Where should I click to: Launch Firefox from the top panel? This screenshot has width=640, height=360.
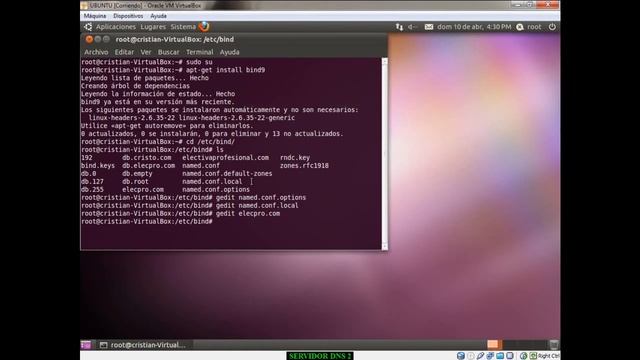204,27
